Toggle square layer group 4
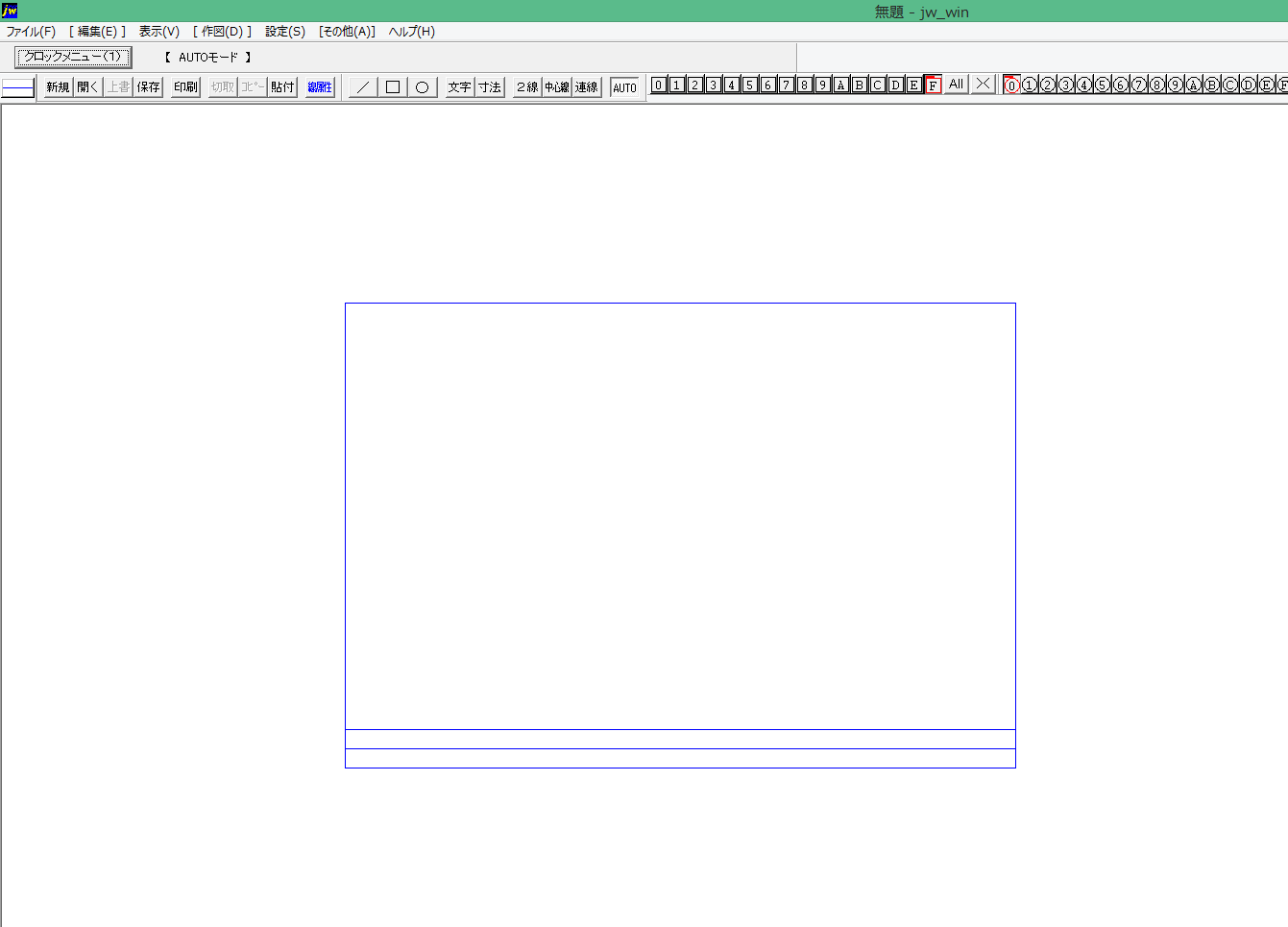The image size is (1288, 927). click(x=732, y=85)
